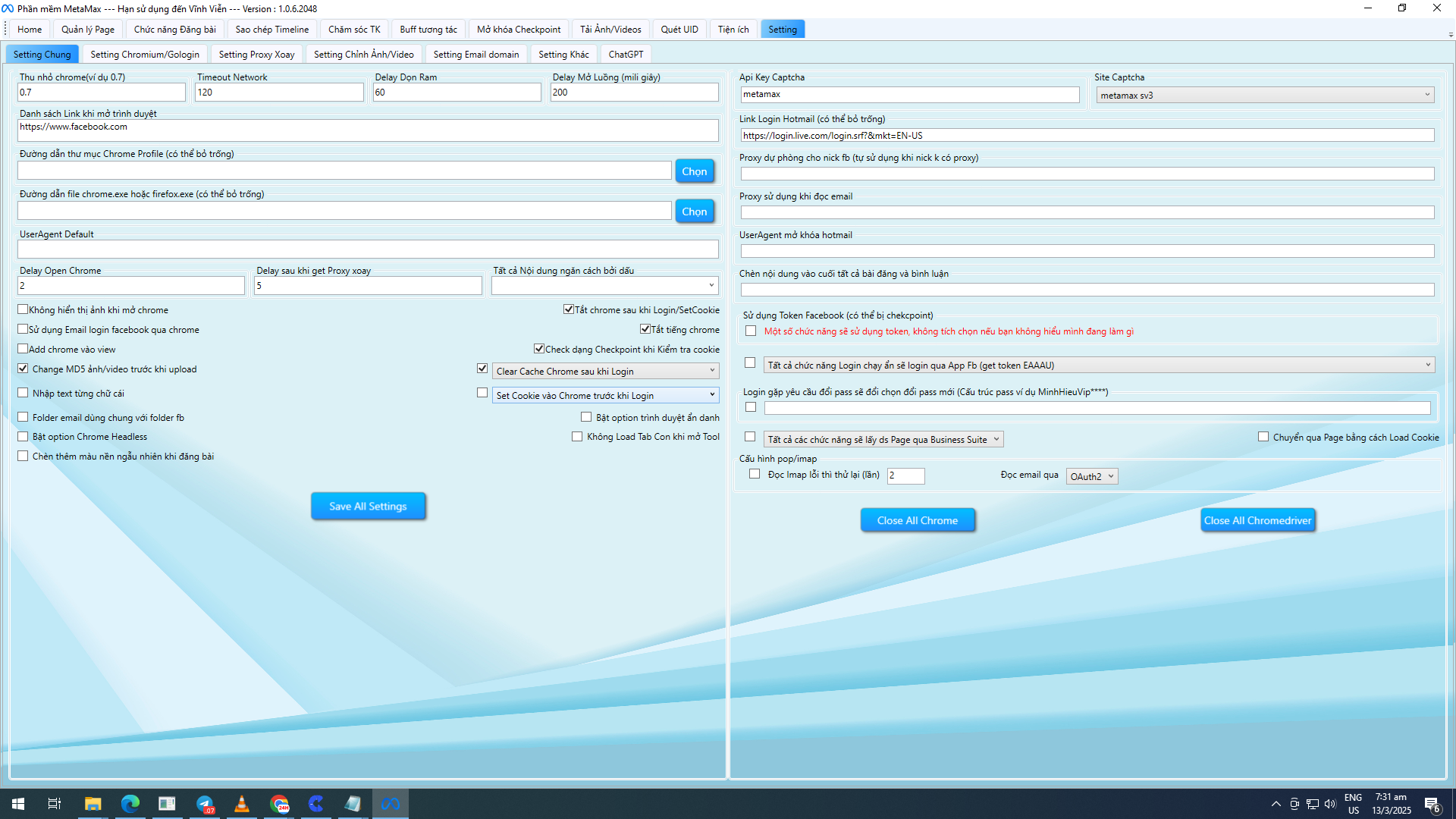Enable Bật option Chrome Headless
This screenshot has width=1456, height=819.
click(x=23, y=437)
